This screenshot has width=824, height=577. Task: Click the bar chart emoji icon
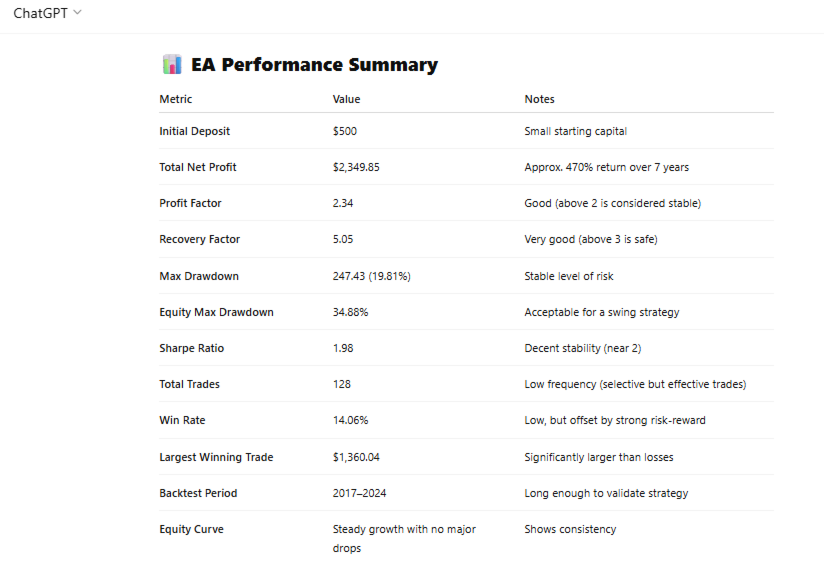click(x=171, y=65)
